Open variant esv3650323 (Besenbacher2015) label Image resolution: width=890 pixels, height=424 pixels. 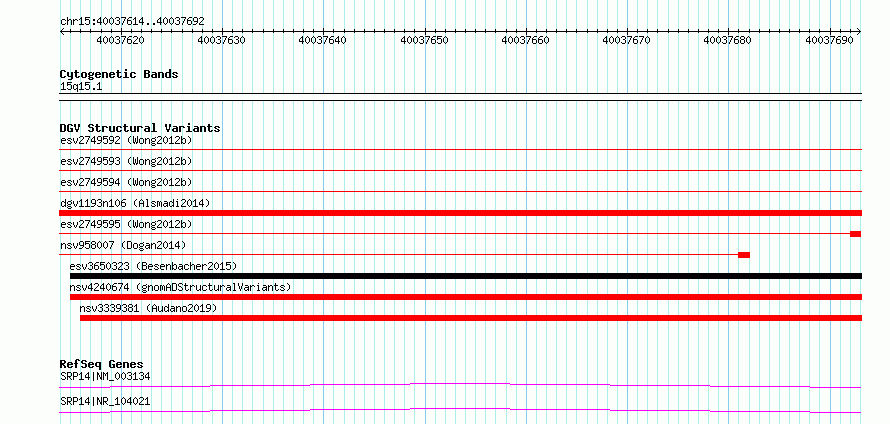153,266
